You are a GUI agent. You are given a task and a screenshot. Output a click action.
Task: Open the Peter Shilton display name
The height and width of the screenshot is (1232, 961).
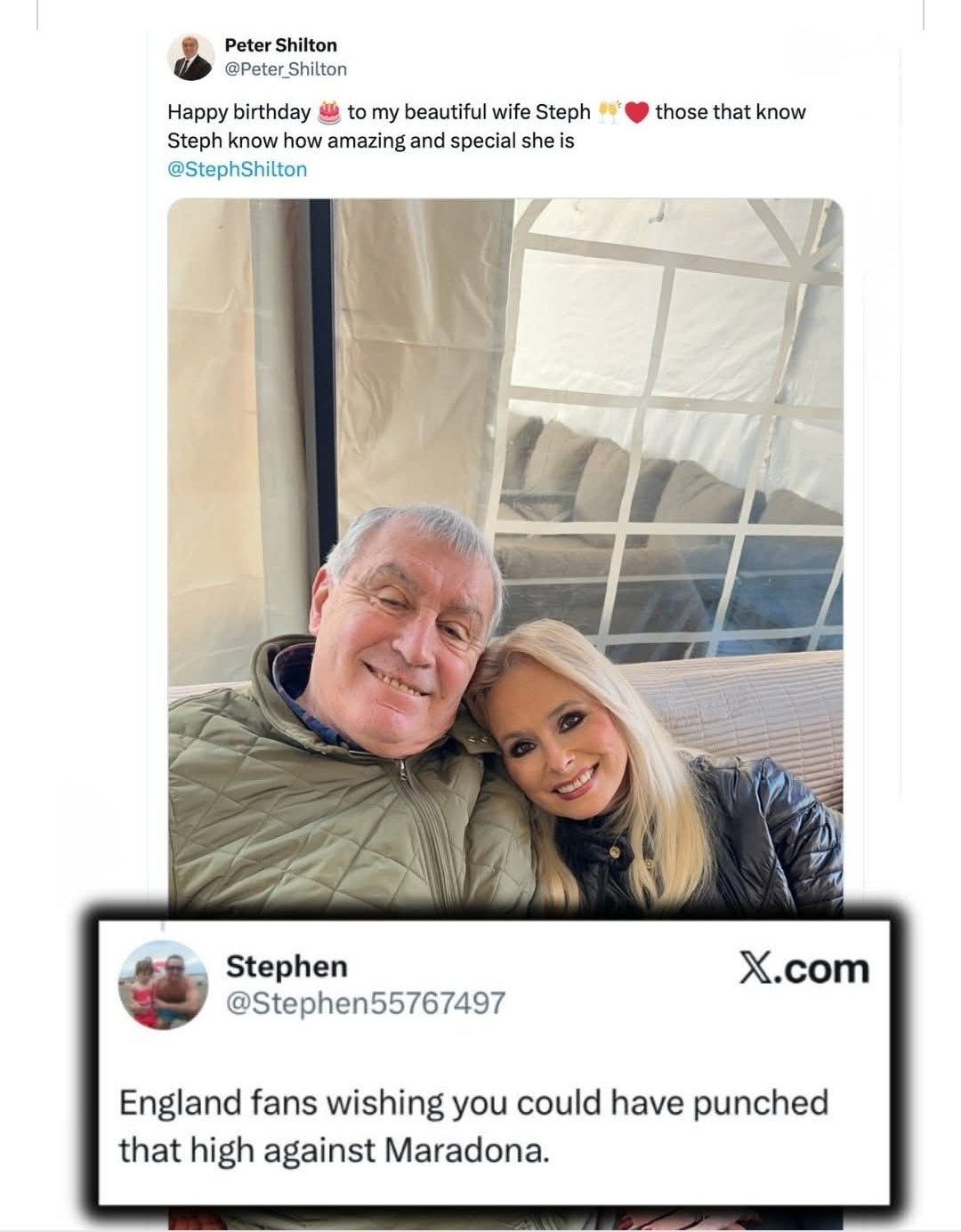(x=280, y=44)
